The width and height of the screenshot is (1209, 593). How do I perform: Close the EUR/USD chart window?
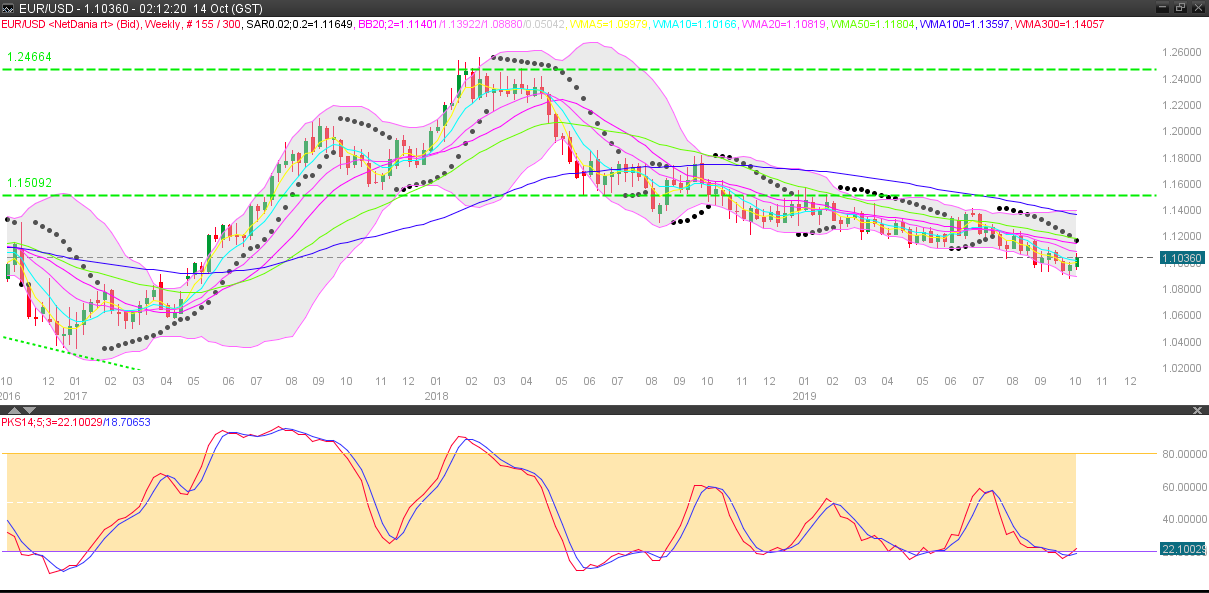(x=1198, y=7)
